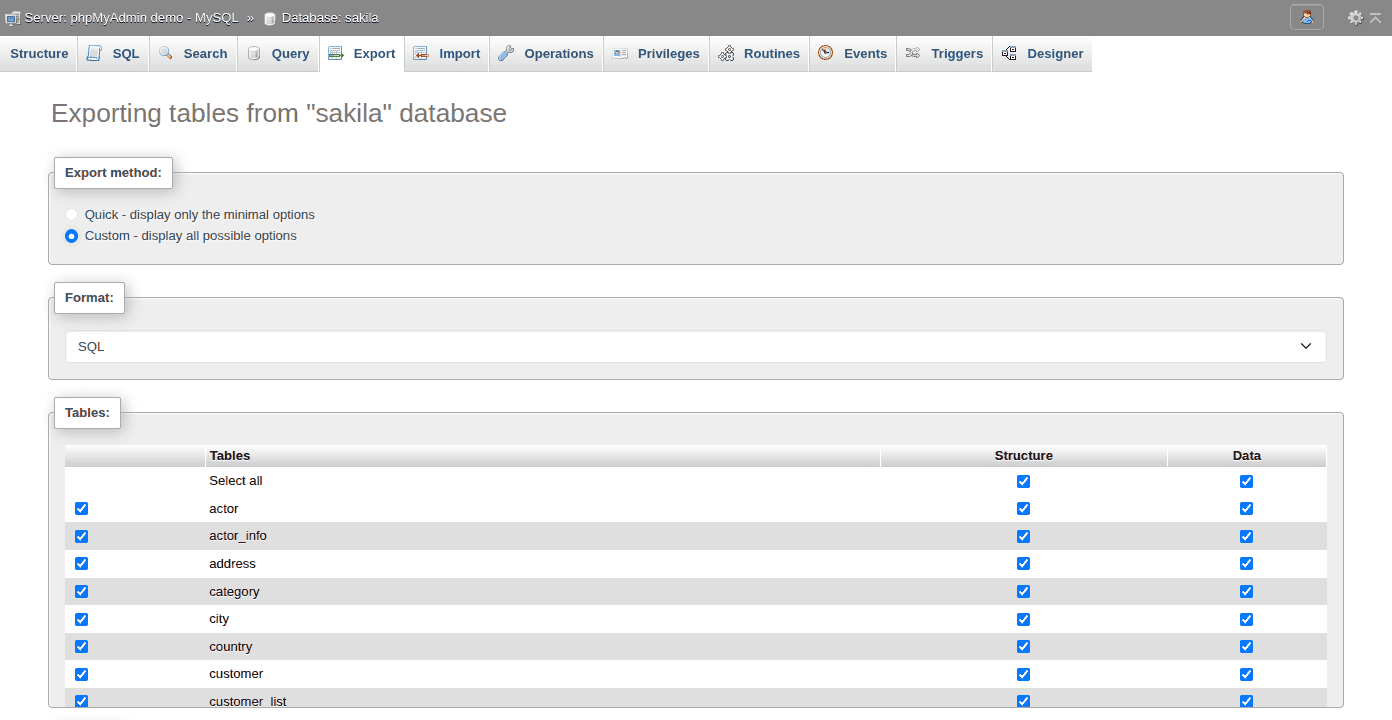This screenshot has height=720, width=1392.
Task: Click the customer table name
Action: click(236, 674)
